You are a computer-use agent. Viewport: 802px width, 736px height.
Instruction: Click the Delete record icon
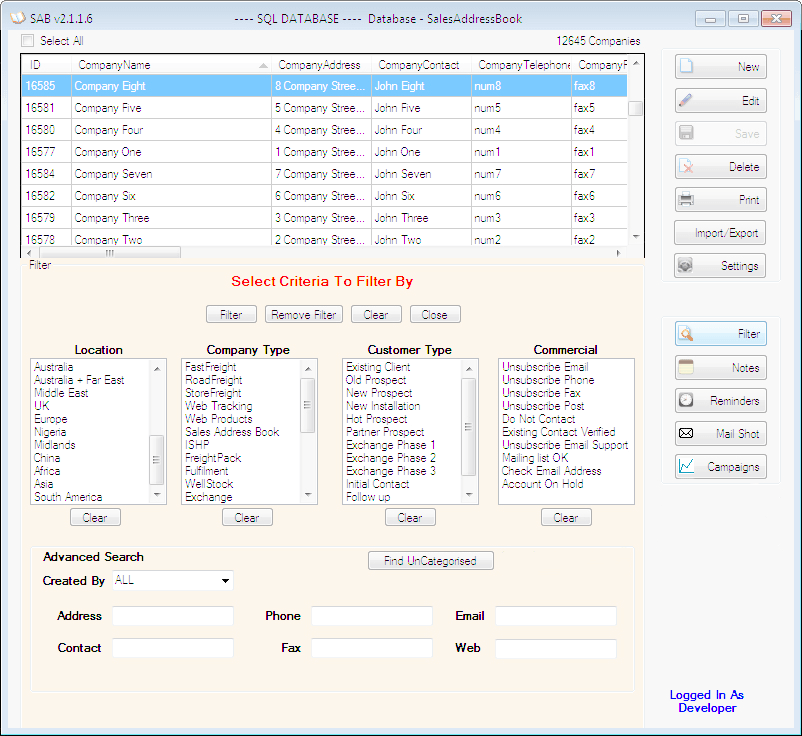tap(686, 166)
